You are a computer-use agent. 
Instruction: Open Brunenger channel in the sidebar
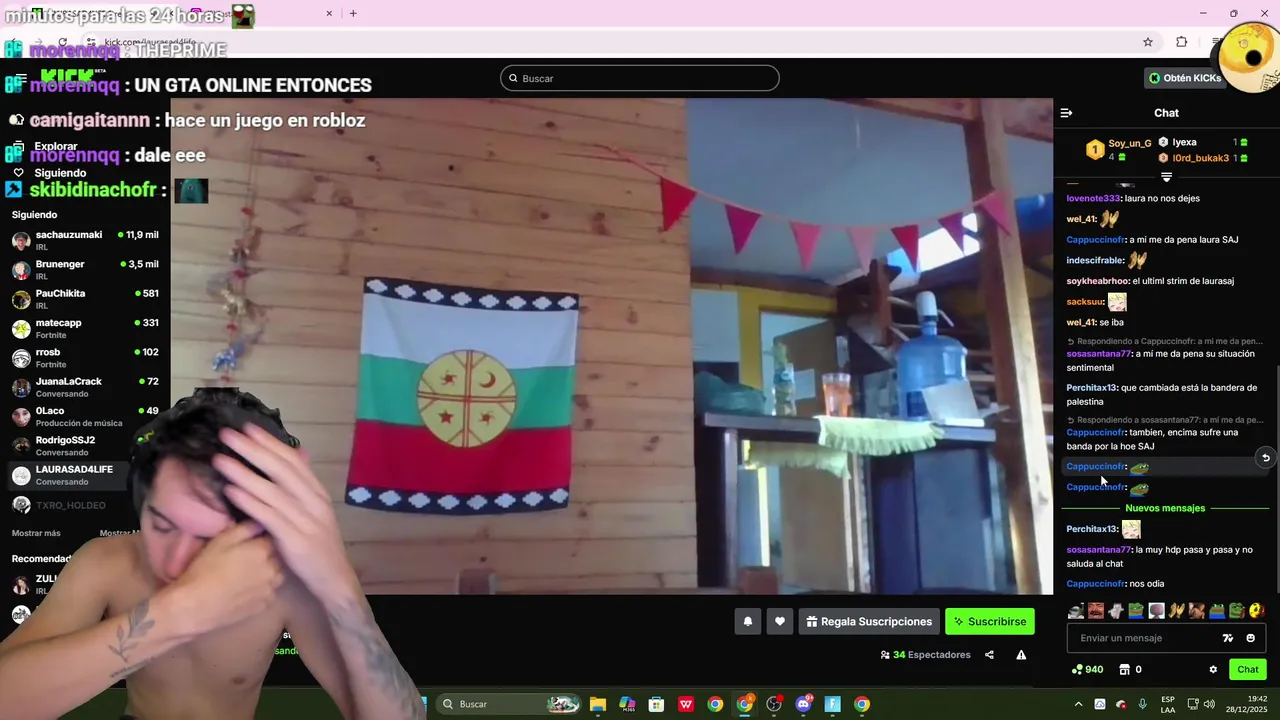coord(85,270)
